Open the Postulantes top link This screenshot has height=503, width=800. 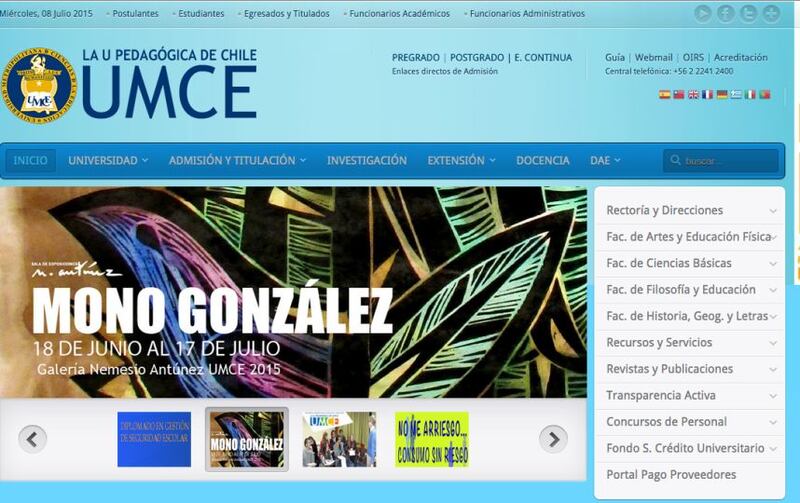pyautogui.click(x=135, y=14)
